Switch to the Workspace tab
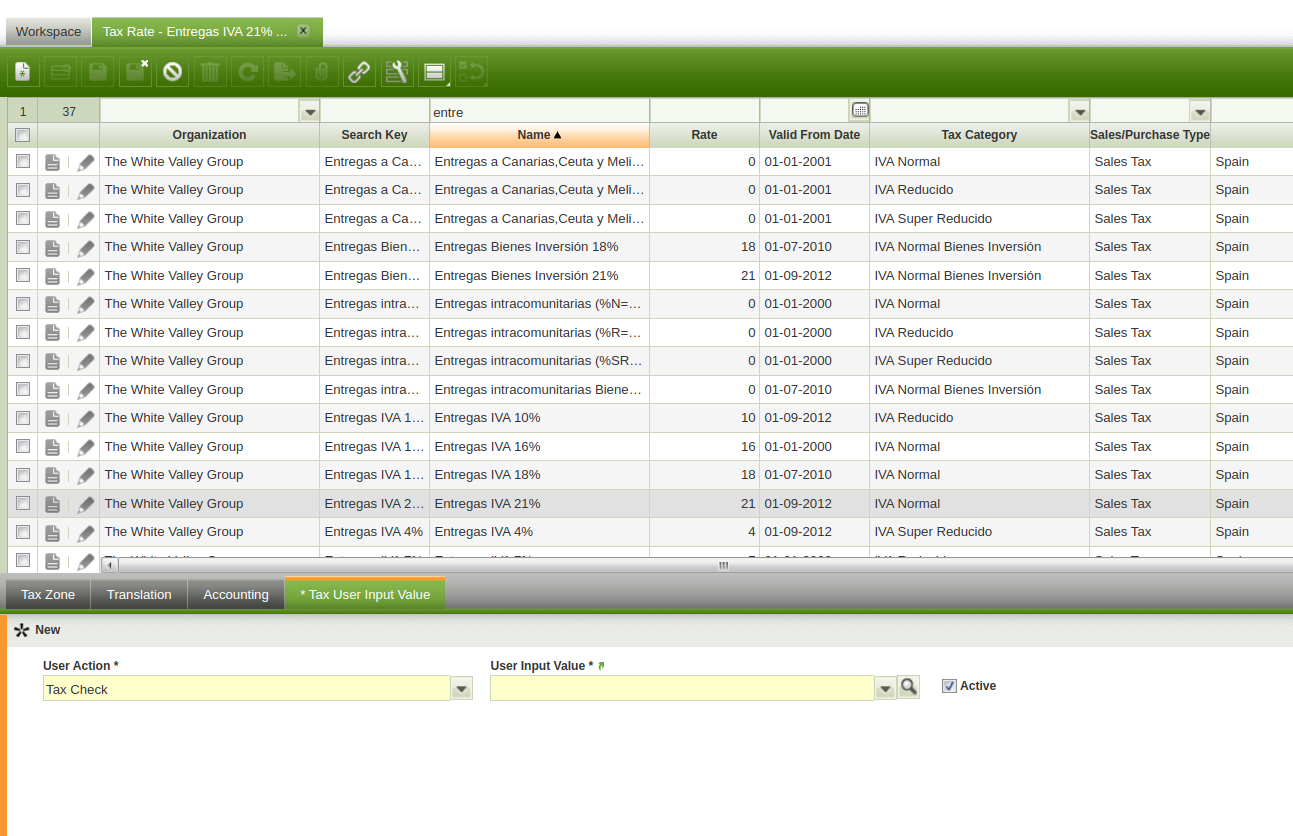Screen dimensions: 1293x836 (48, 32)
